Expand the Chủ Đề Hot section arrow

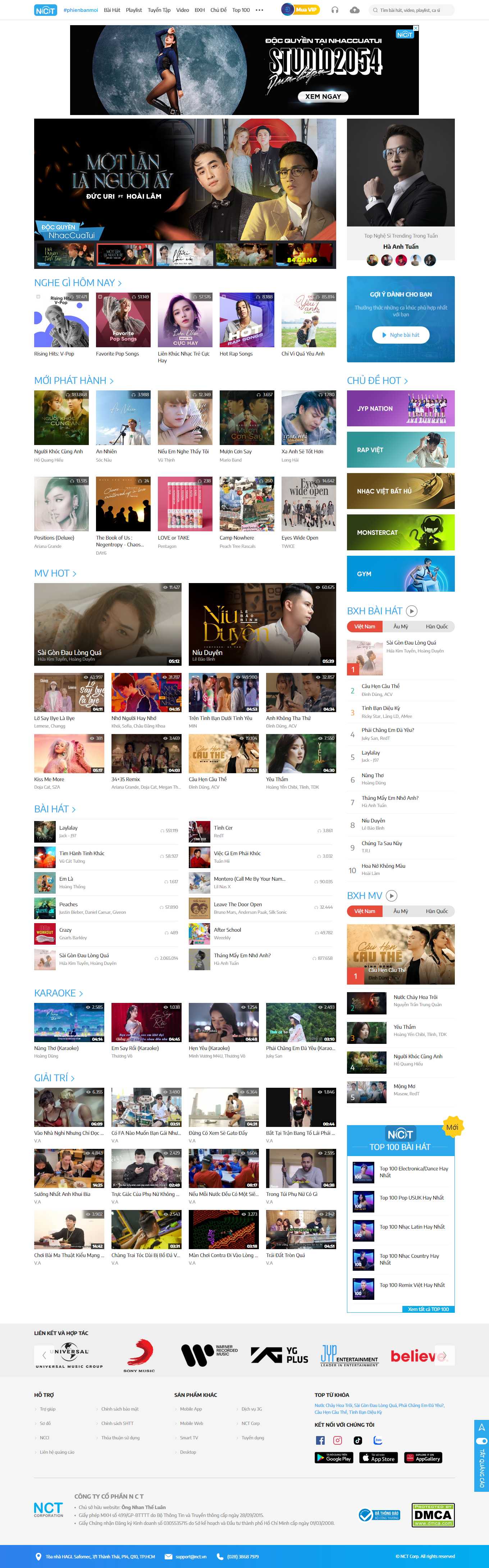click(x=406, y=380)
